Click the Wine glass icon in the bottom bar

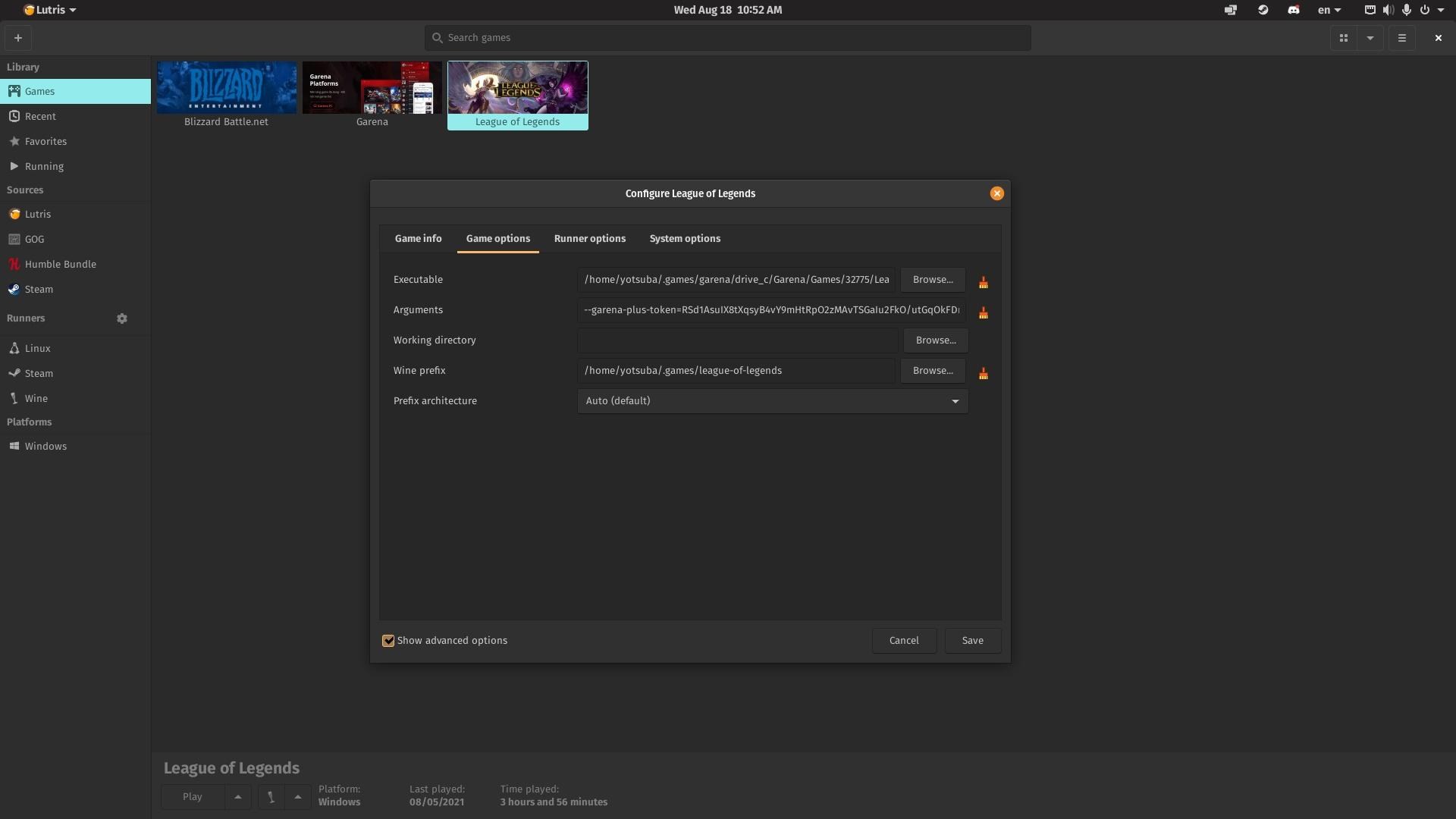click(x=271, y=797)
